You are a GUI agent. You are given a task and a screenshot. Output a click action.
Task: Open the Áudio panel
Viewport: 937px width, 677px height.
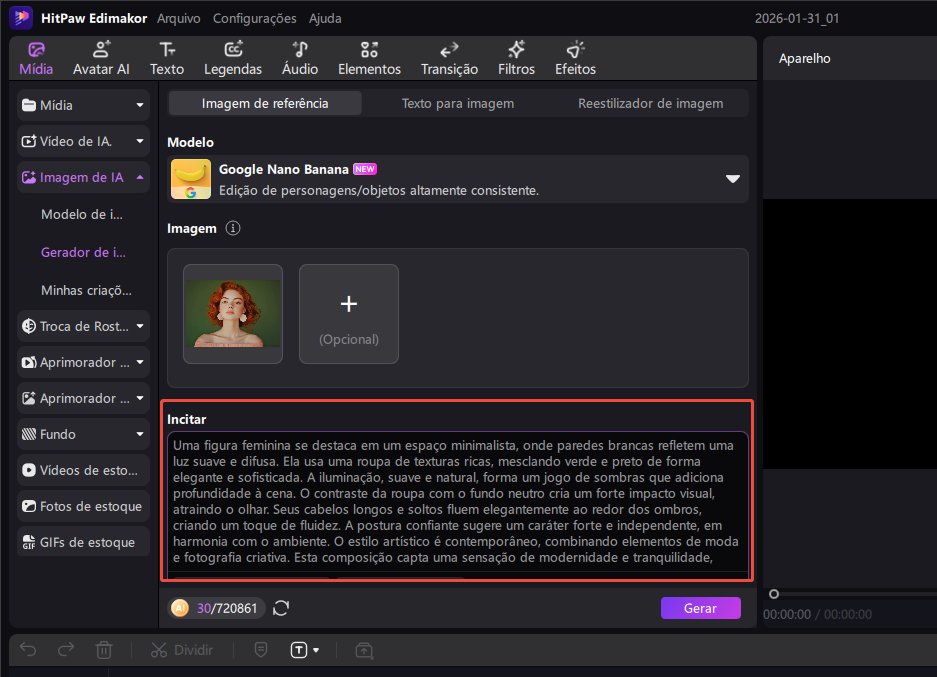click(x=300, y=59)
